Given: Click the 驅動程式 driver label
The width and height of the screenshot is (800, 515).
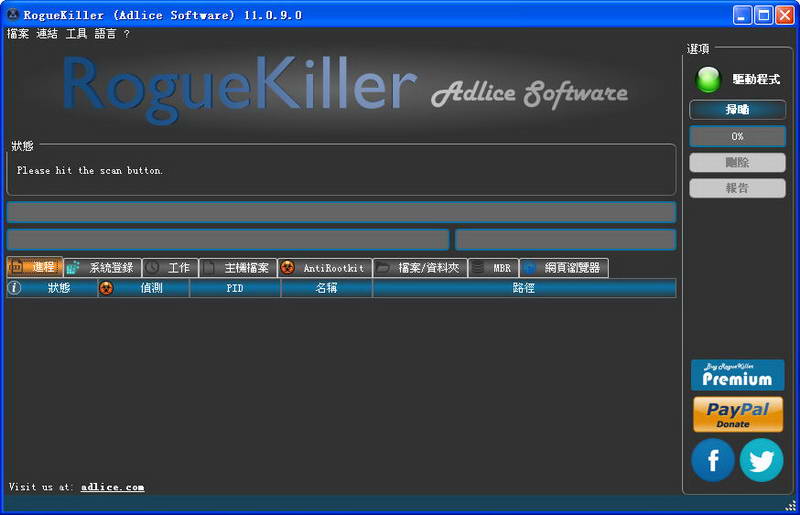Looking at the screenshot, I should (756, 79).
